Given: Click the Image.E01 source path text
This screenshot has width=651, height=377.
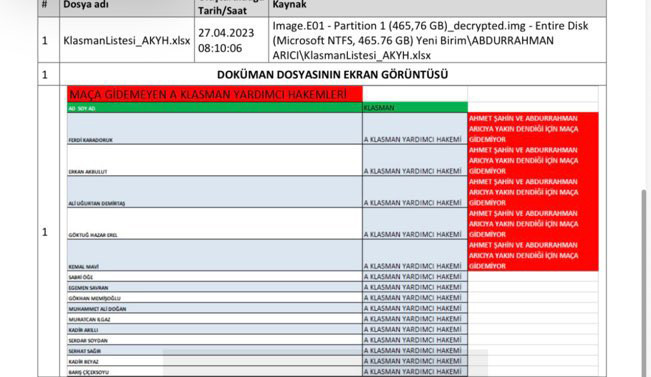Looking at the screenshot, I should (x=430, y=41).
